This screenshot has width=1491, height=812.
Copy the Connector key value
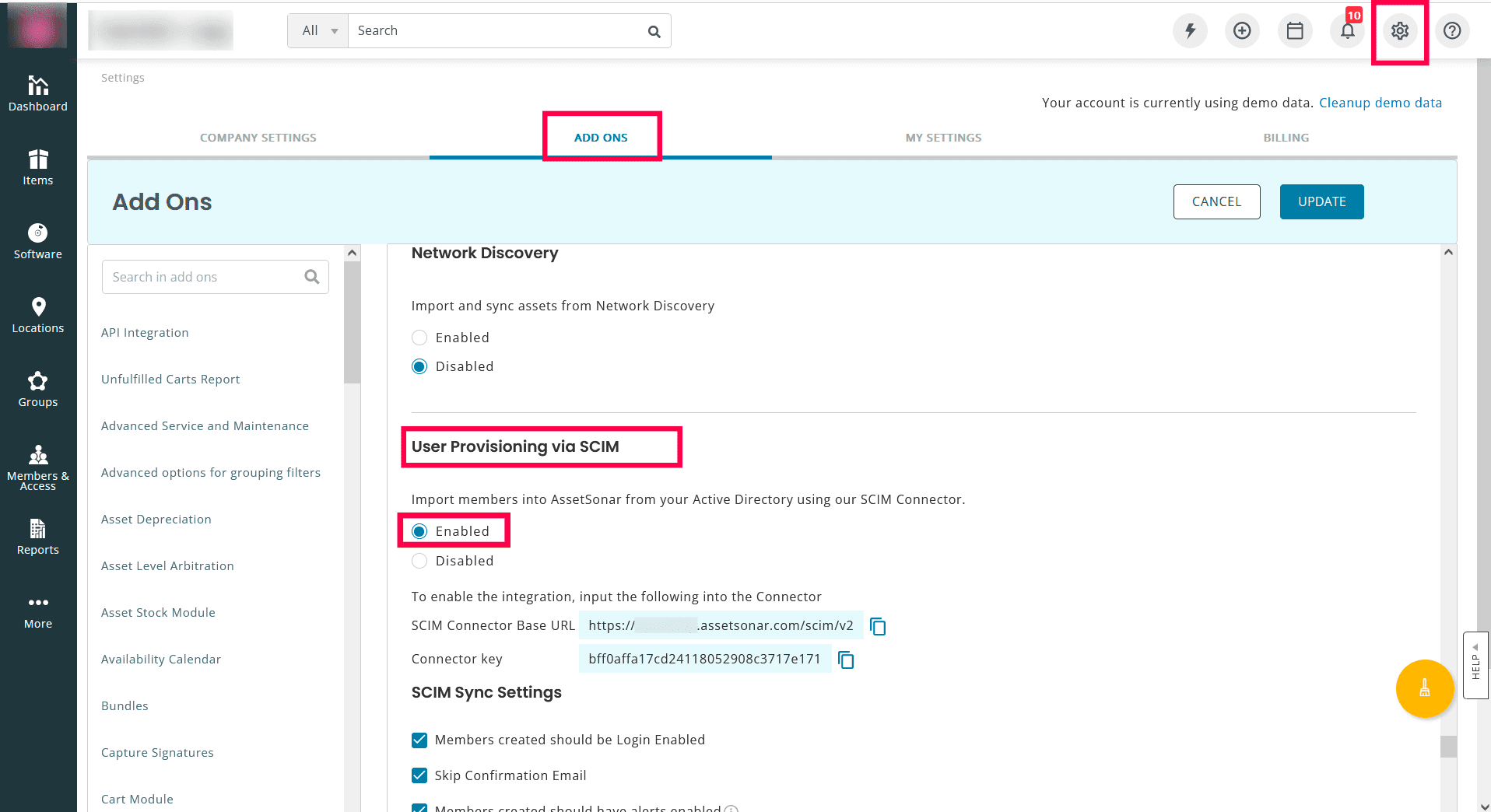point(846,660)
